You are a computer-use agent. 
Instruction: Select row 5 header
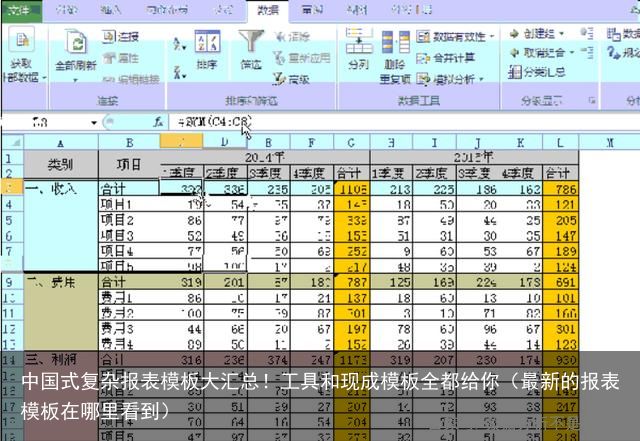12,220
